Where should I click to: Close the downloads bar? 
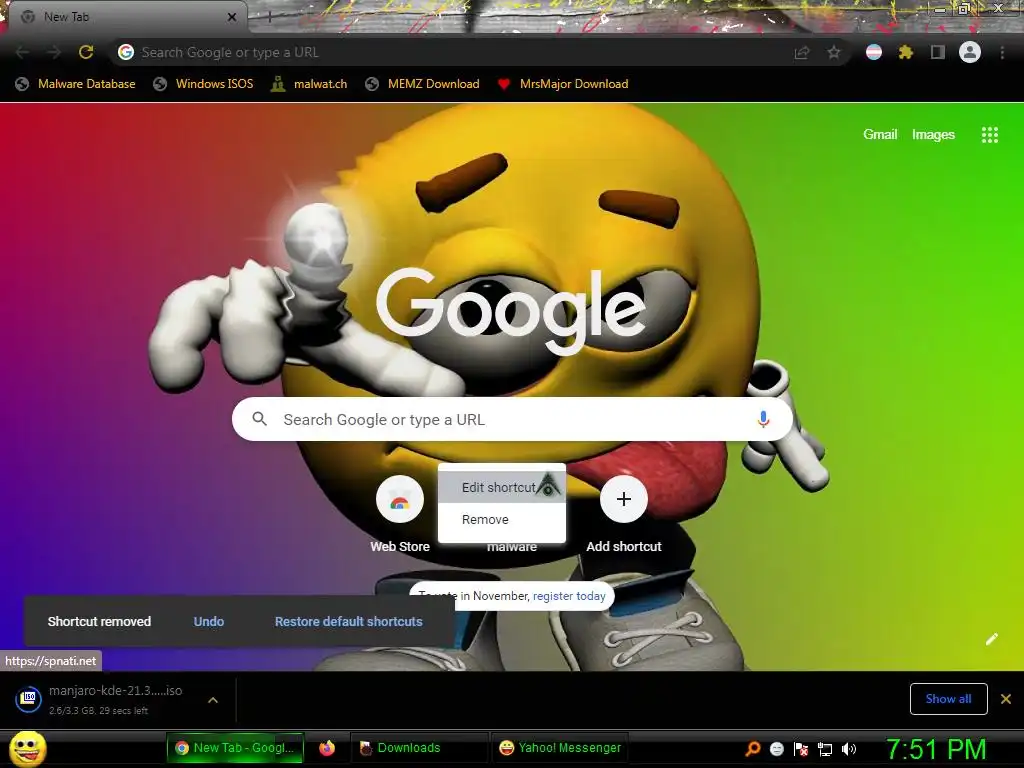pos(1006,699)
